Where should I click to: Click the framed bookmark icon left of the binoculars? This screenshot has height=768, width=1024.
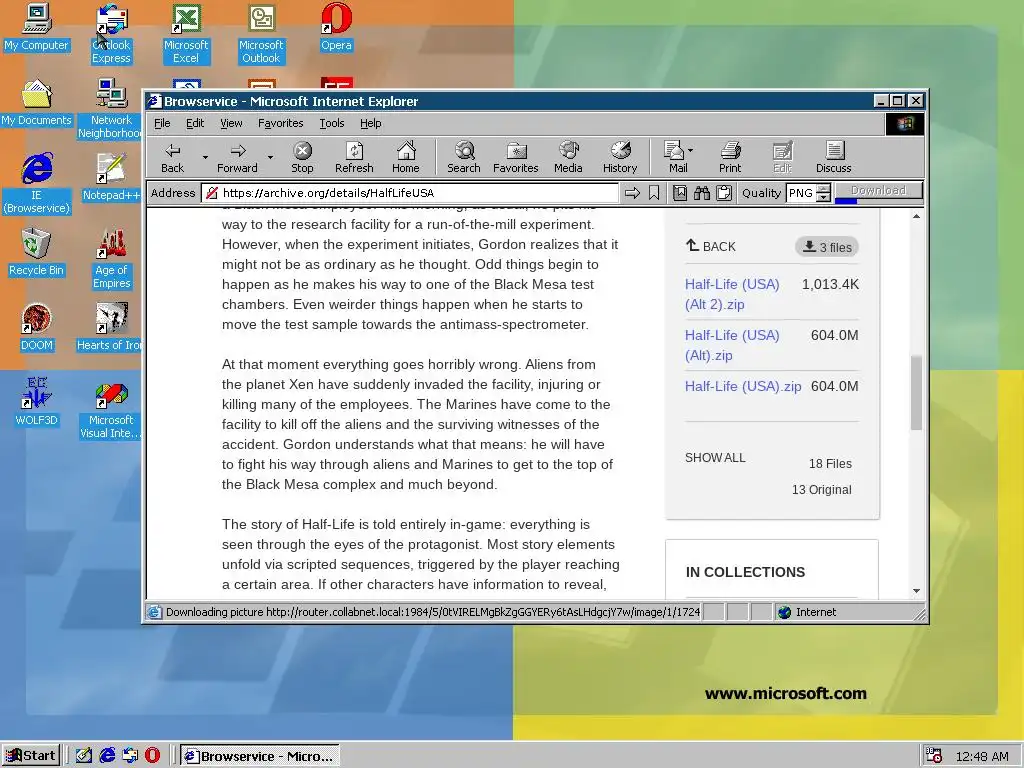[680, 193]
